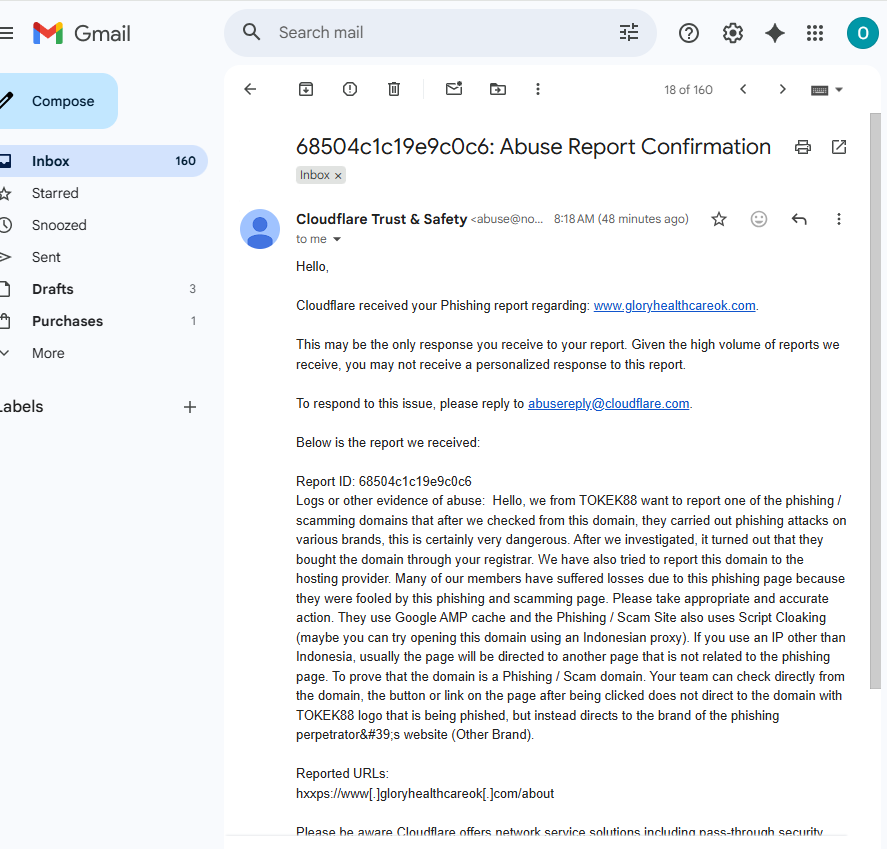Open search options filter icon

628,32
